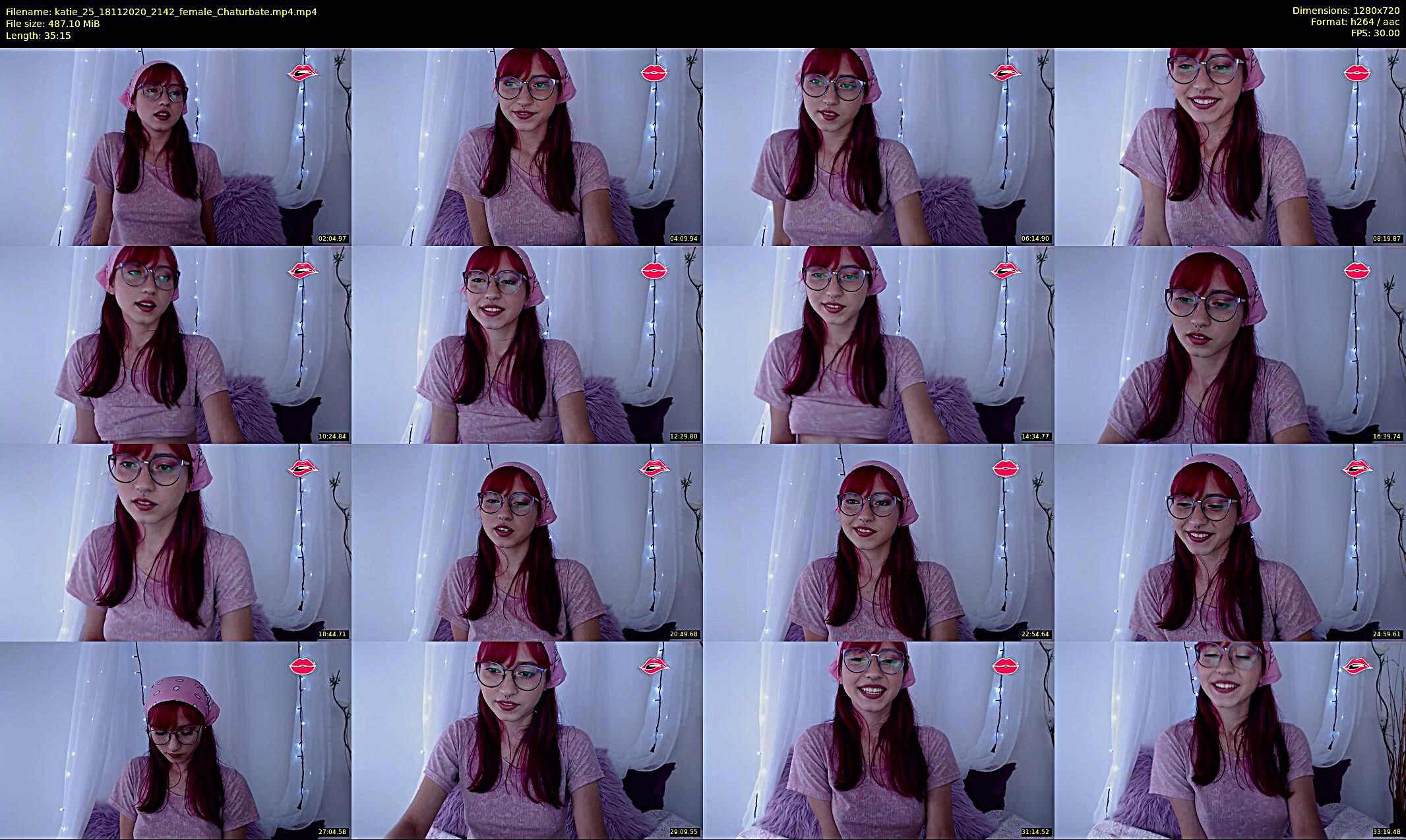The height and width of the screenshot is (840, 1406).
Task: Click the 29:09.55 timestamp label
Action: point(683,832)
